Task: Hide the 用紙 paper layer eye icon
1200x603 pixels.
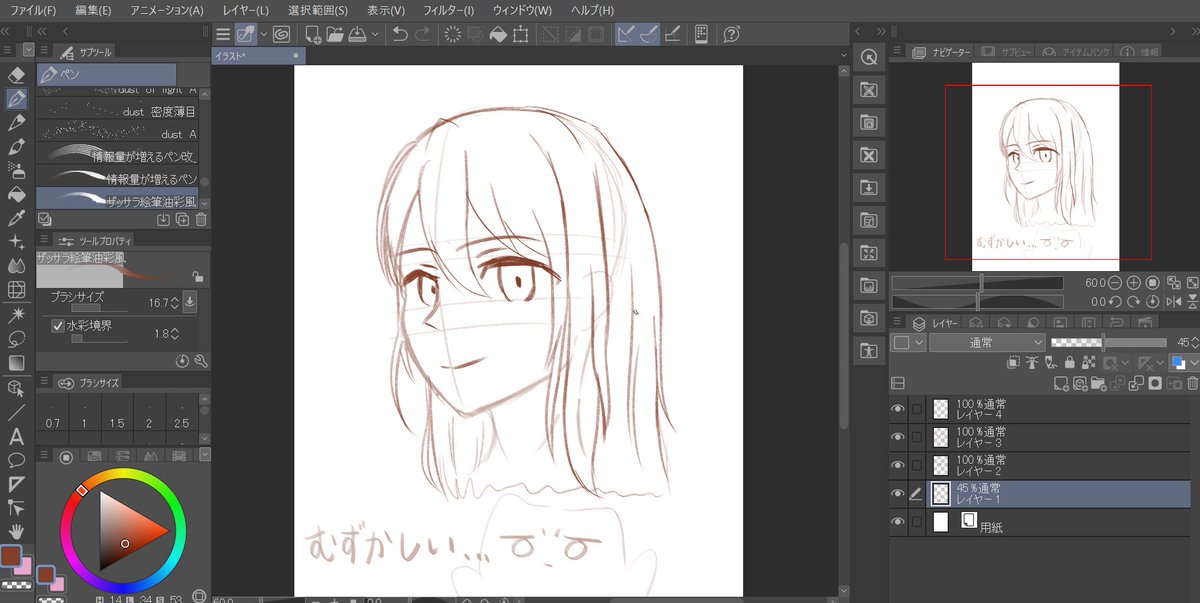Action: point(897,521)
